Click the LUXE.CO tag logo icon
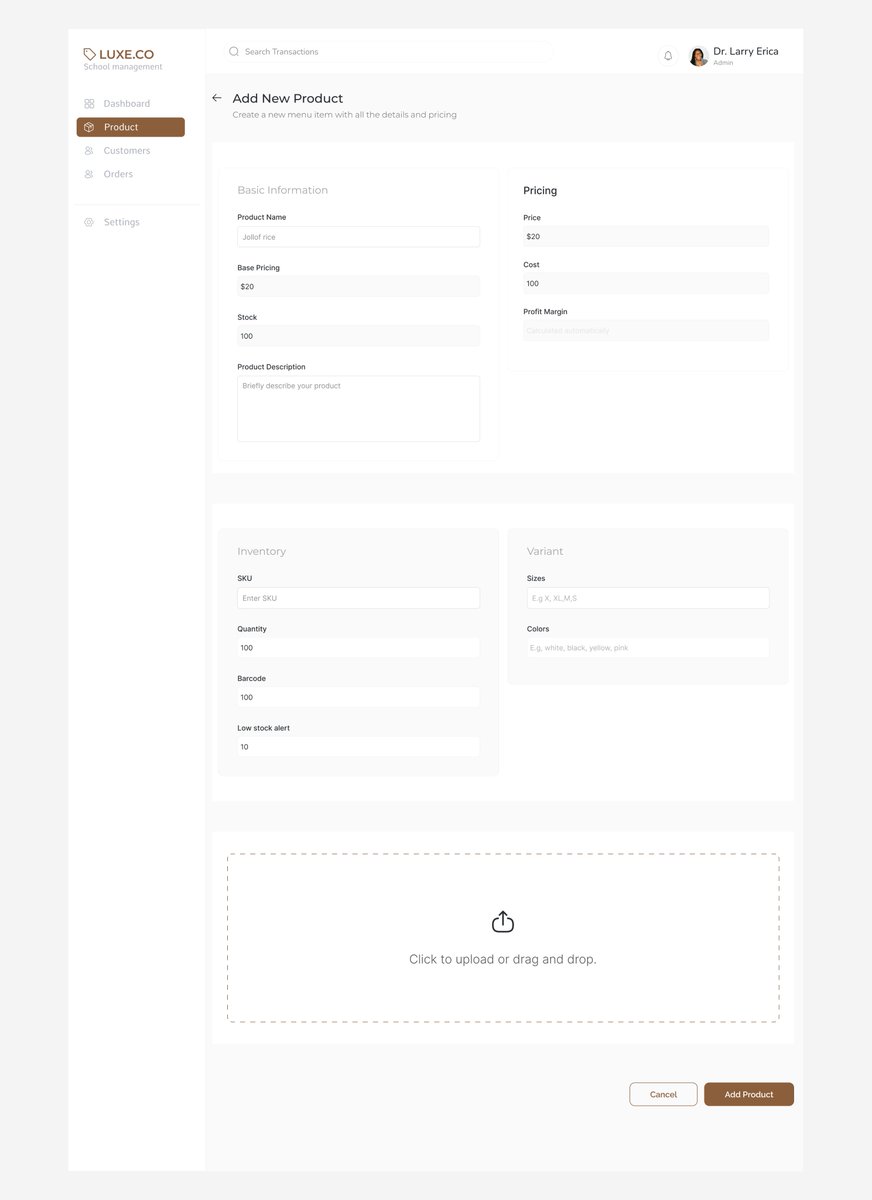Image resolution: width=872 pixels, height=1200 pixels. 90,54
